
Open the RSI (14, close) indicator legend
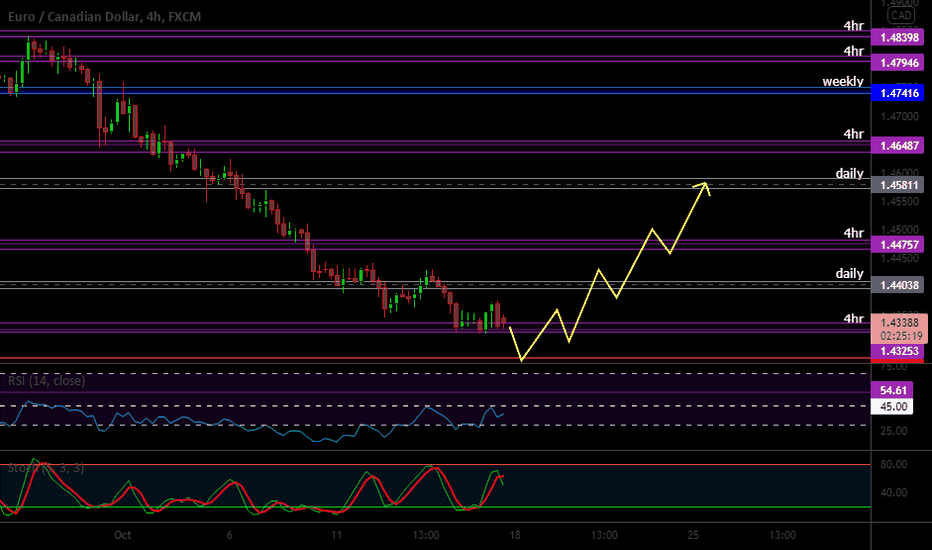tap(46, 381)
